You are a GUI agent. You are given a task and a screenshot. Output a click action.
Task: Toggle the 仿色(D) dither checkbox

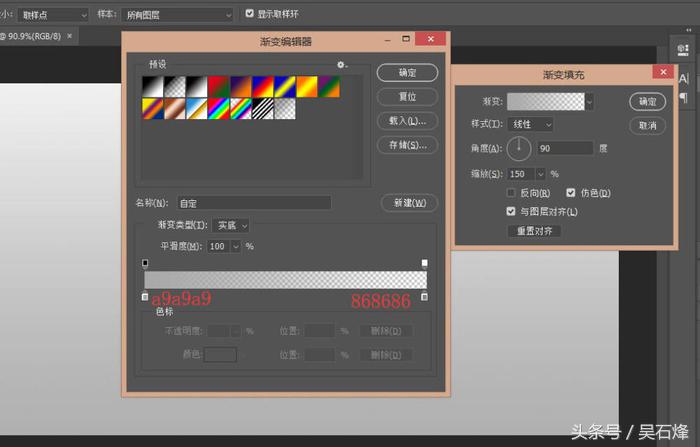coord(571,192)
